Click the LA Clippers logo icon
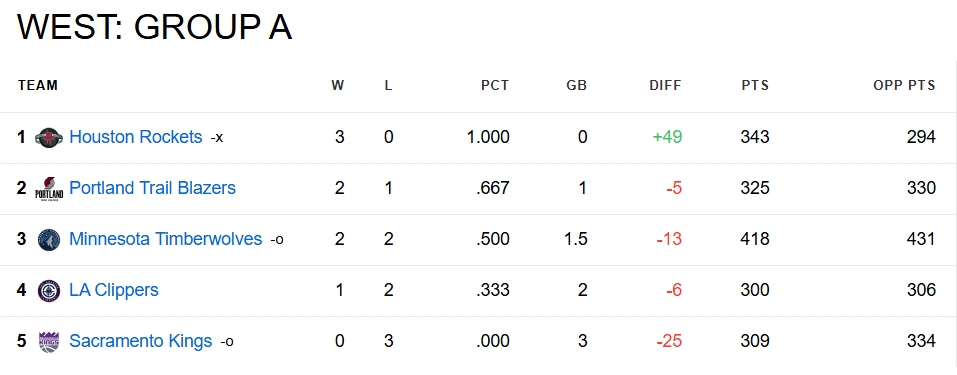The image size is (957, 375). pyautogui.click(x=49, y=291)
